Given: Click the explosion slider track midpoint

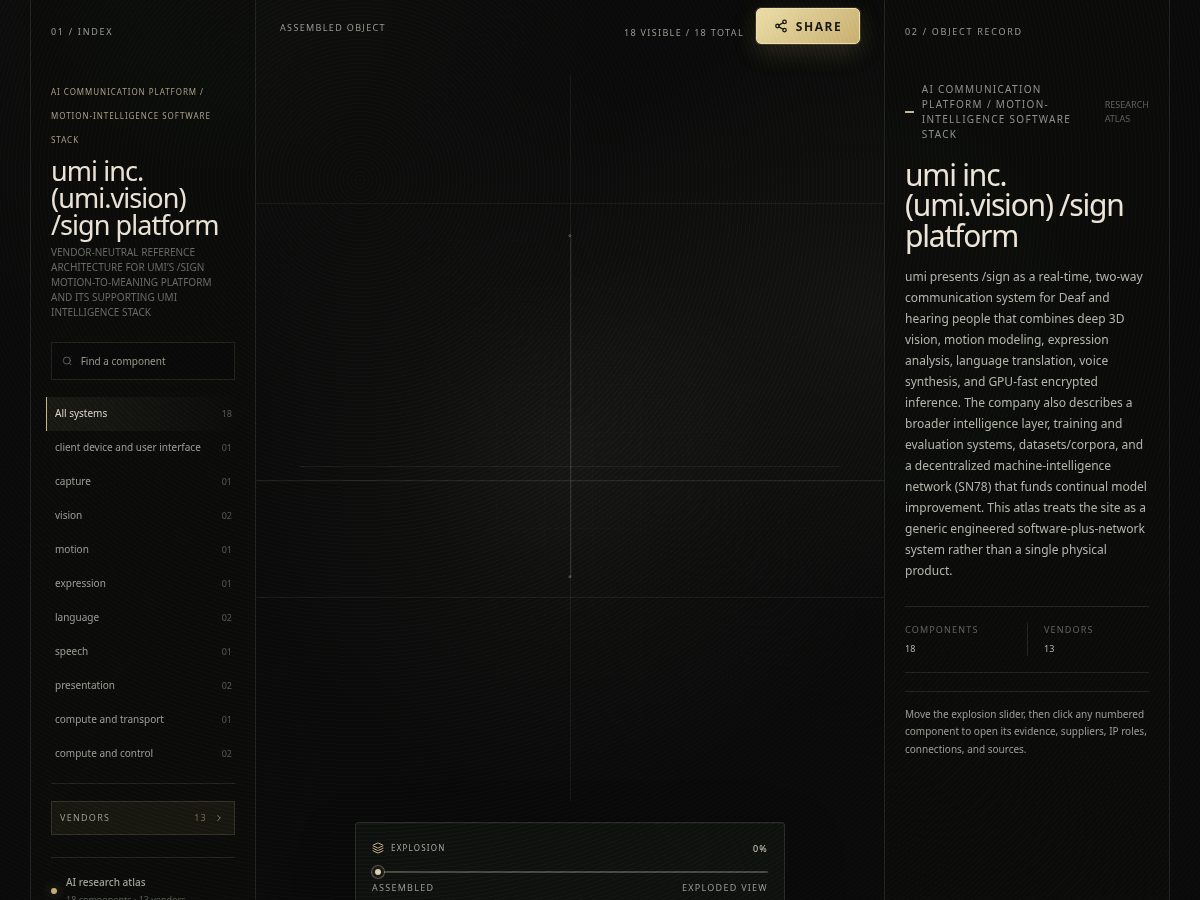Looking at the screenshot, I should [x=570, y=872].
